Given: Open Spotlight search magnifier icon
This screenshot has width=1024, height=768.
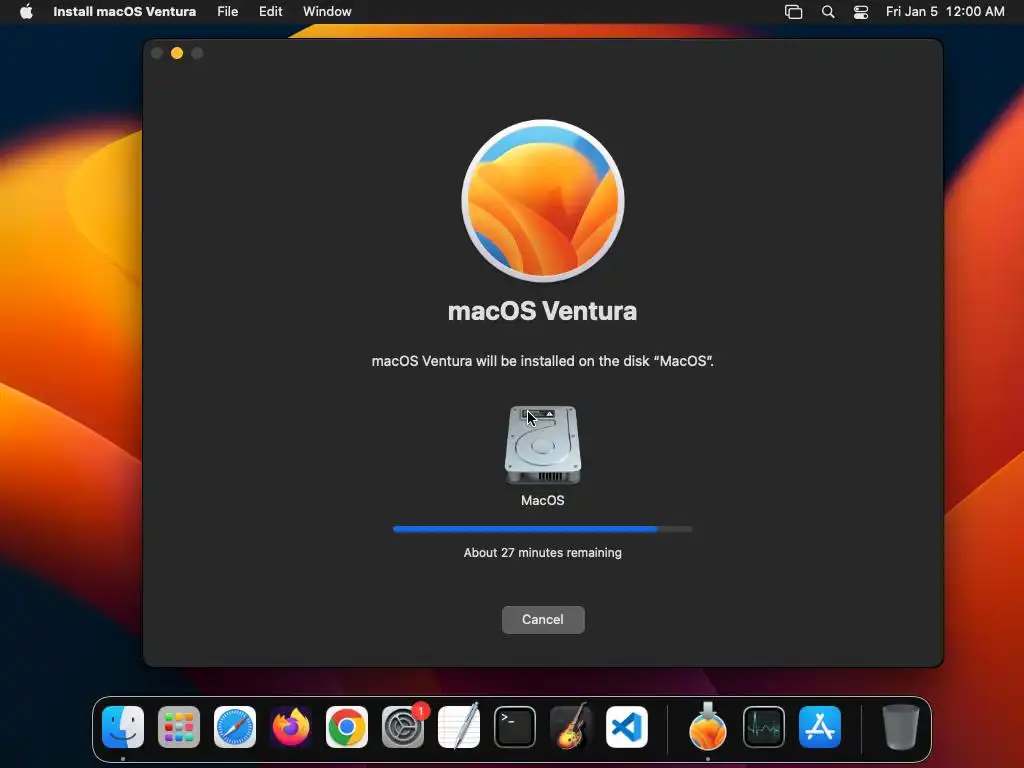Looking at the screenshot, I should (827, 12).
